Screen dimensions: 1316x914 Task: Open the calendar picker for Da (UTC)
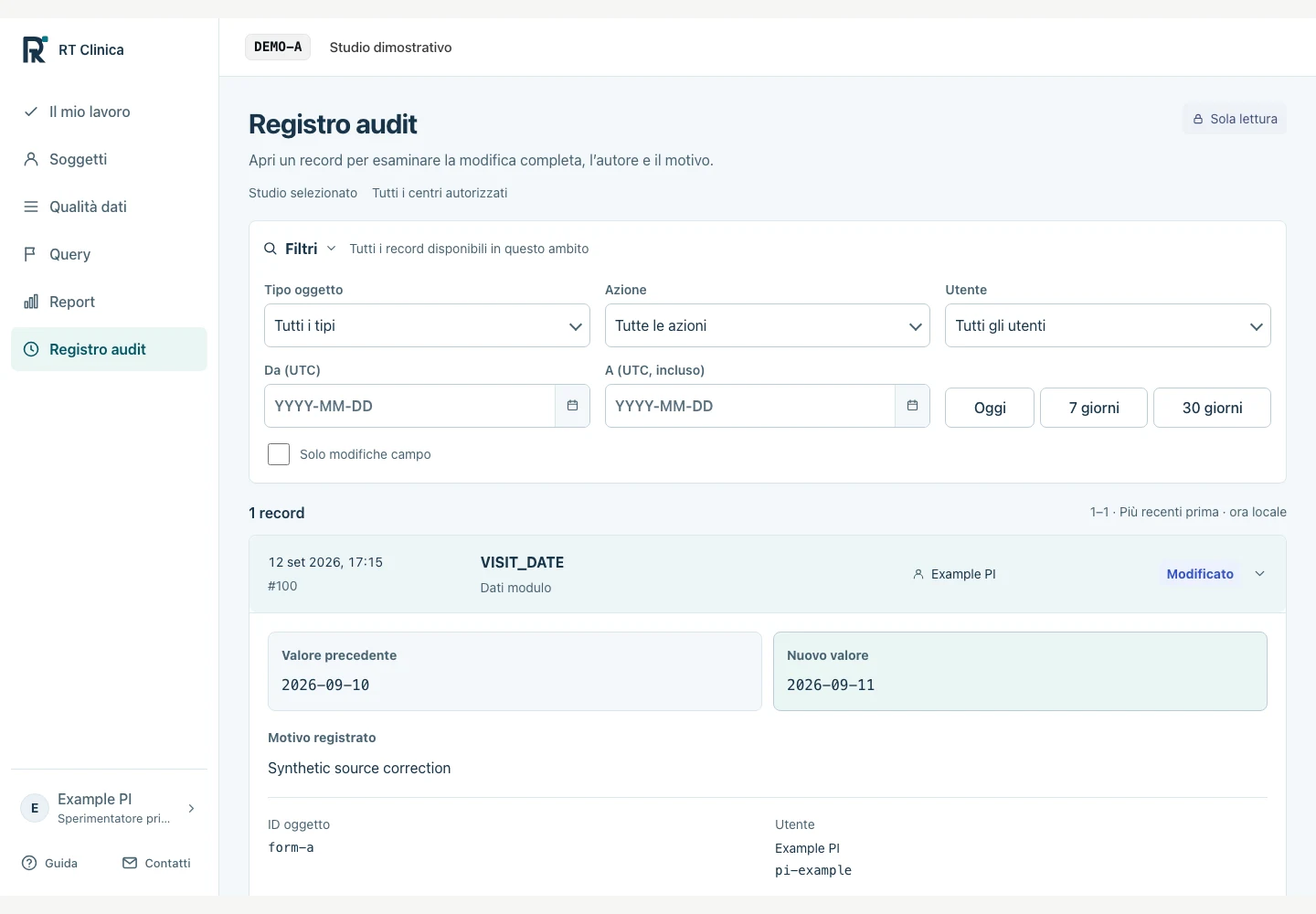click(x=572, y=406)
